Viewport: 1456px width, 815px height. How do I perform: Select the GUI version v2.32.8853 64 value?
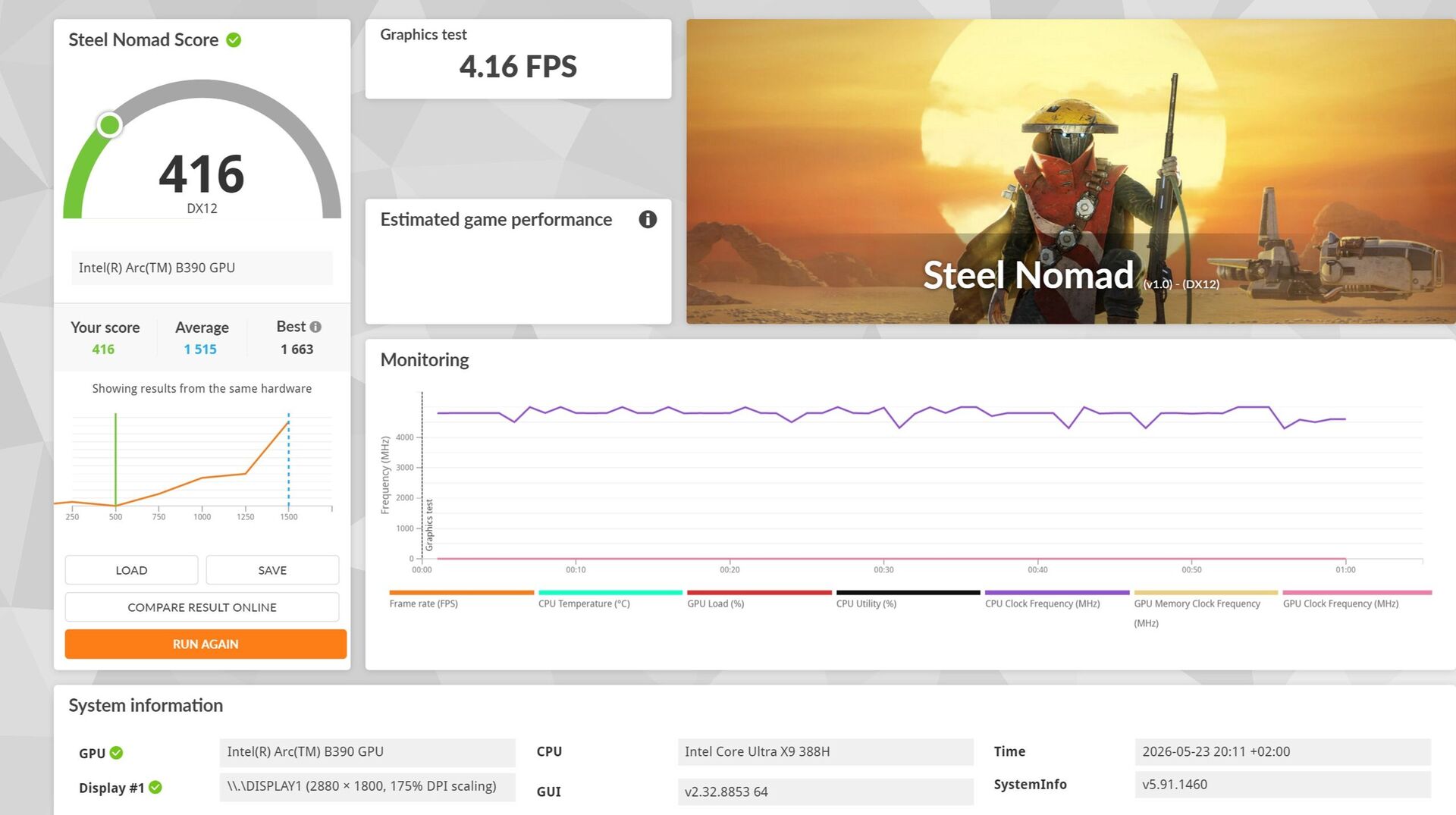825,792
